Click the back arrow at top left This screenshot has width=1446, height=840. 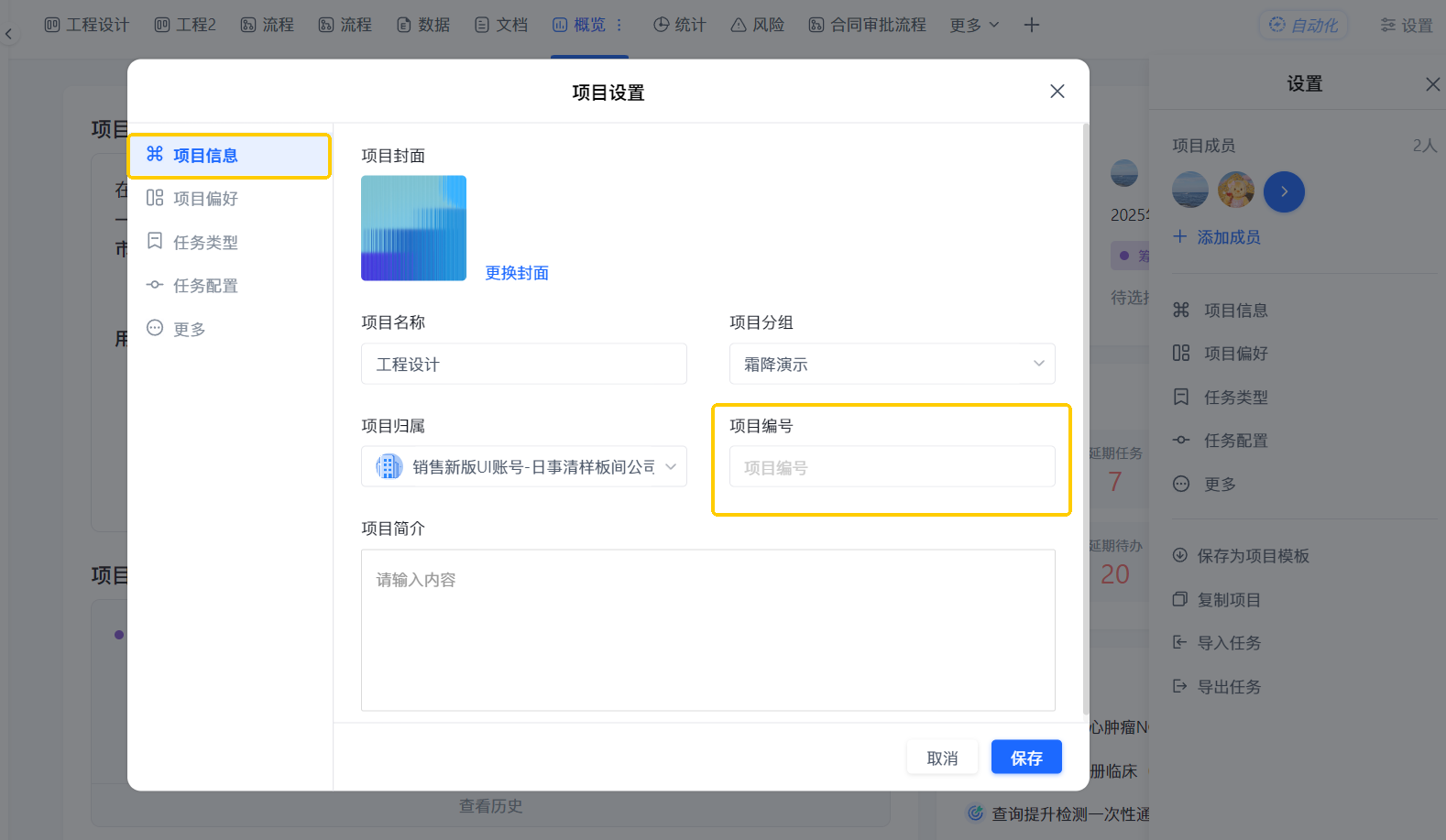click(x=9, y=34)
